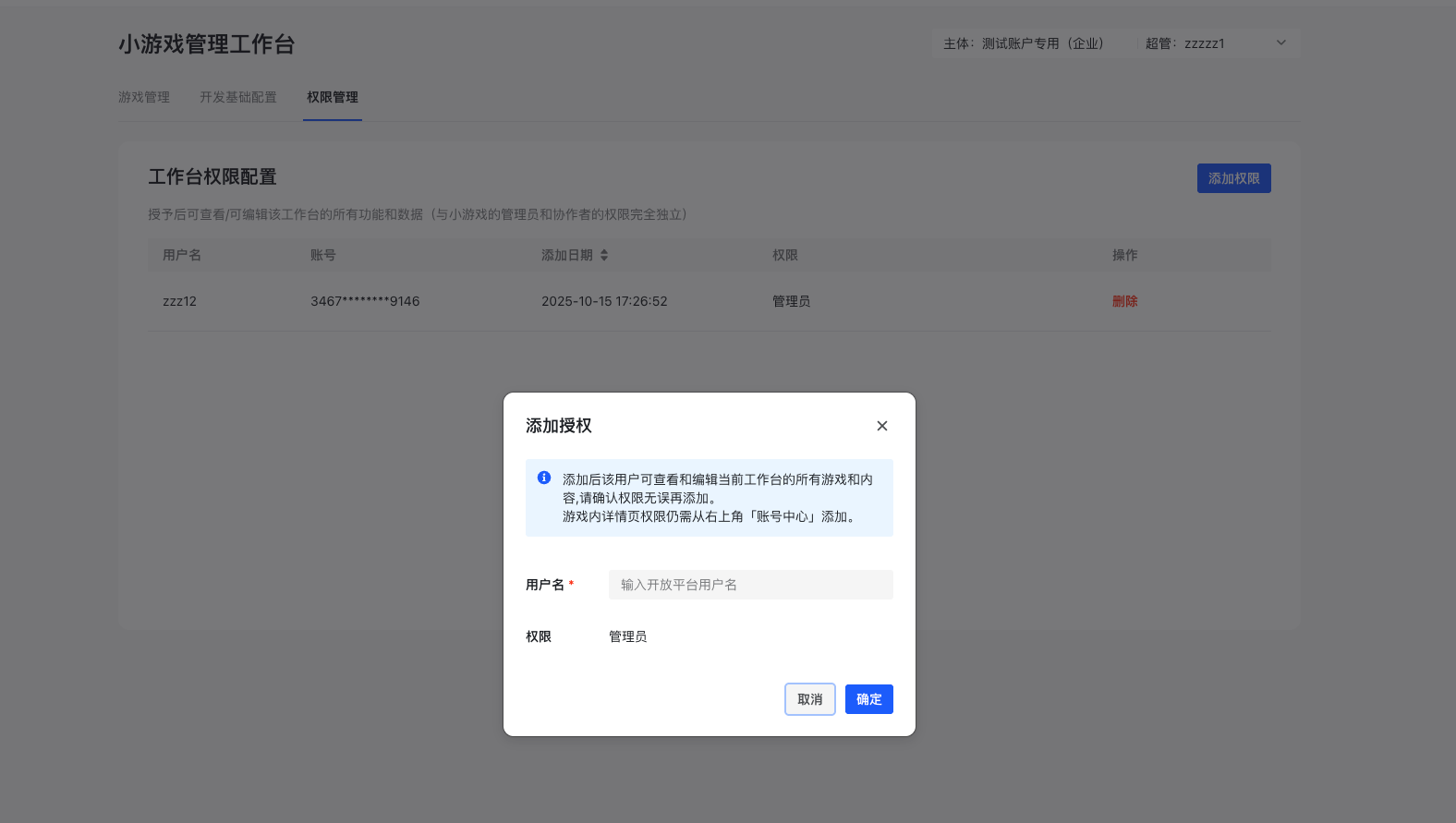Click the blue info icon in notice
Image resolution: width=1456 pixels, height=823 pixels.
[x=544, y=478]
